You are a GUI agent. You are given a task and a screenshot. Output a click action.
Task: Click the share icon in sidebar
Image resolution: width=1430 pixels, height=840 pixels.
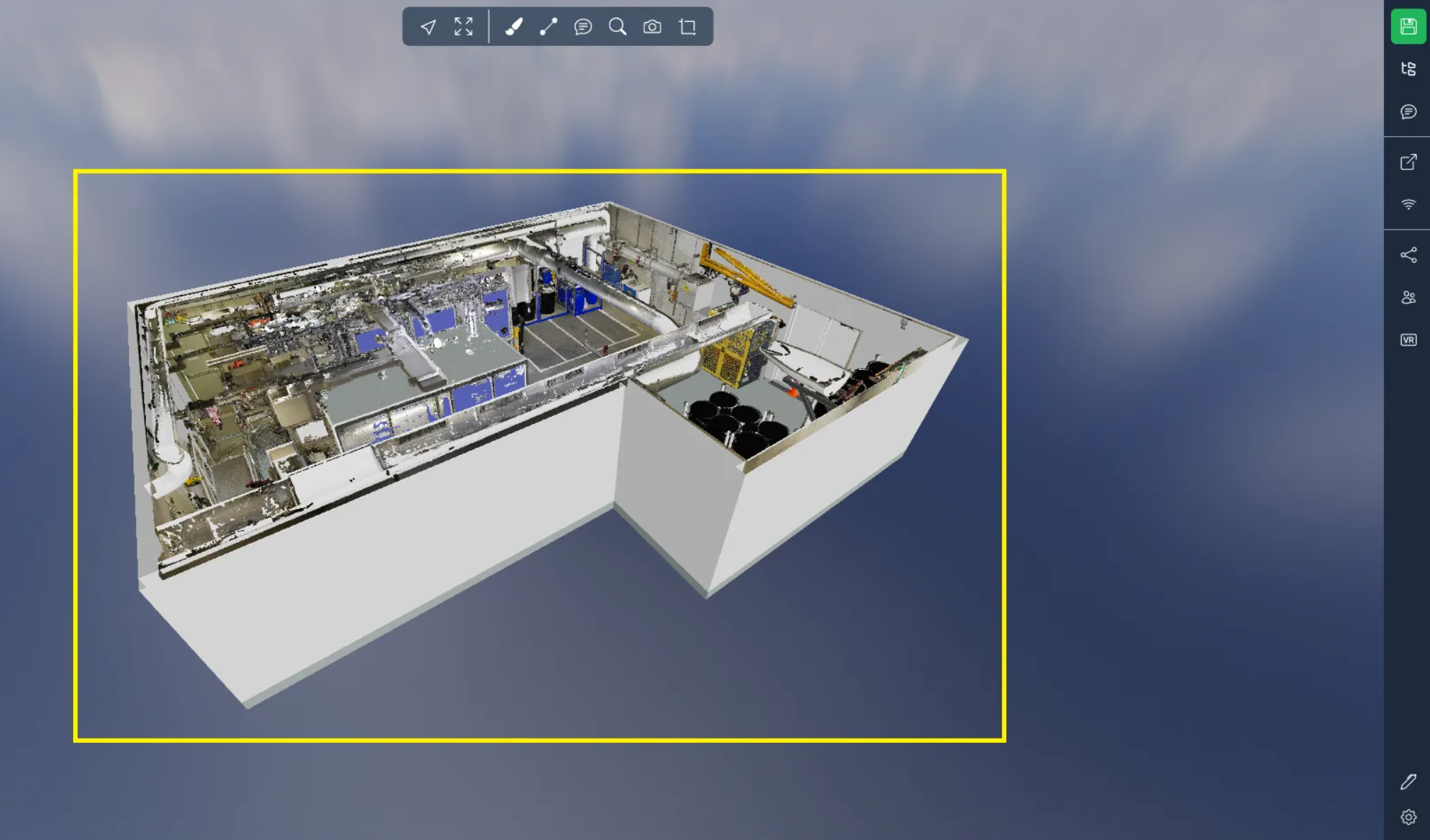1408,255
